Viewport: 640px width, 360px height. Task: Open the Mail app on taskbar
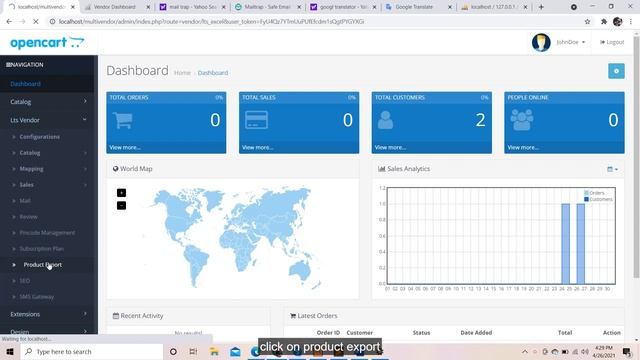tap(236, 351)
